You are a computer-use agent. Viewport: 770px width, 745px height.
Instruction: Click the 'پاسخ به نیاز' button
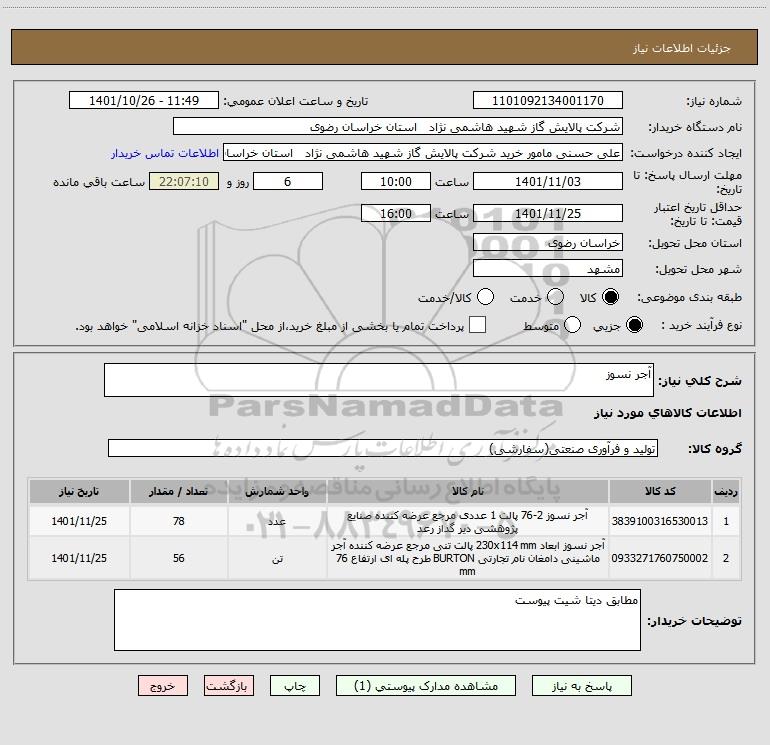(x=582, y=687)
